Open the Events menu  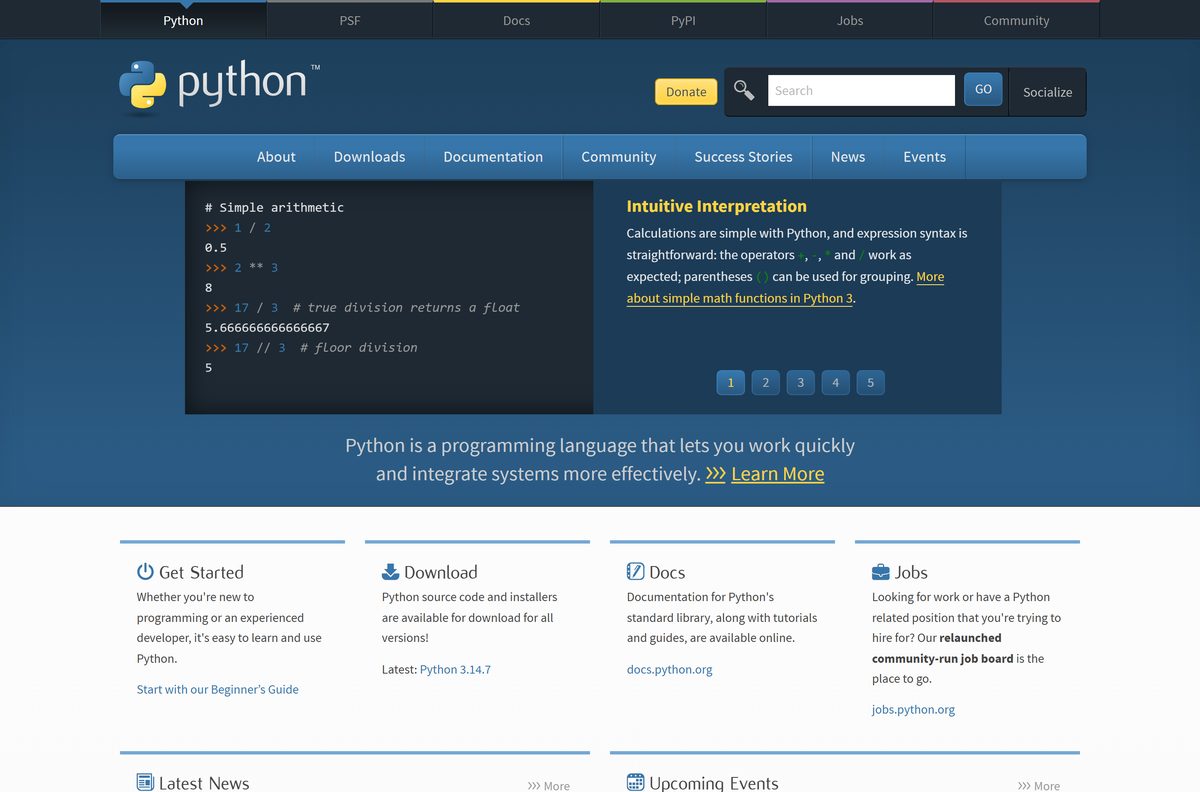(924, 157)
